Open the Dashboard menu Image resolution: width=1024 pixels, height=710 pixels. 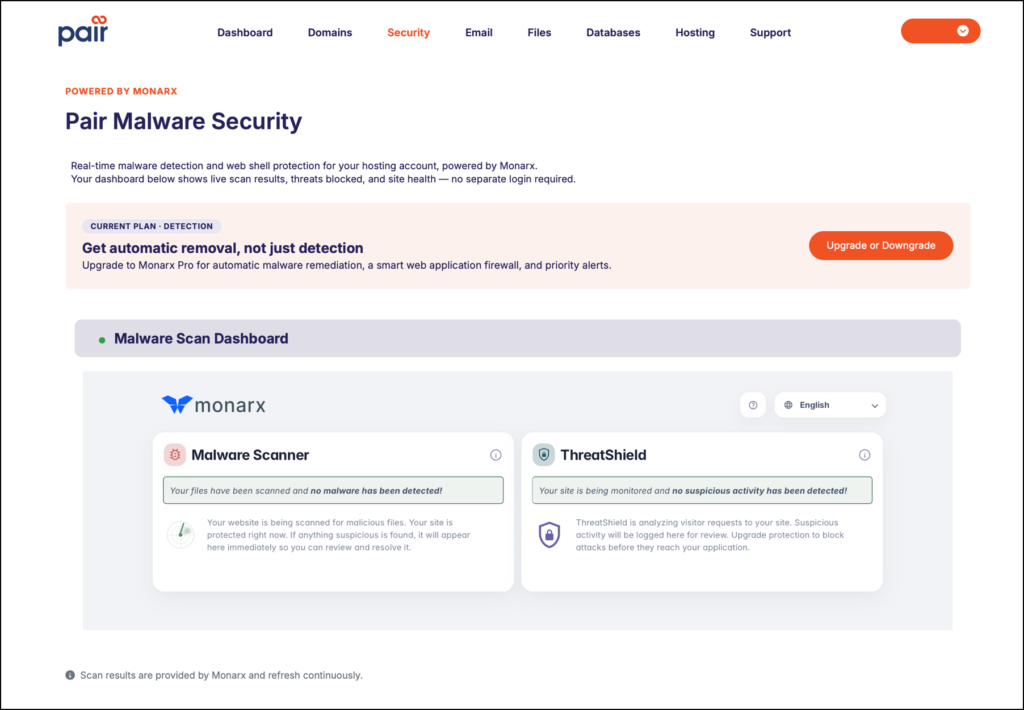pyautogui.click(x=245, y=33)
